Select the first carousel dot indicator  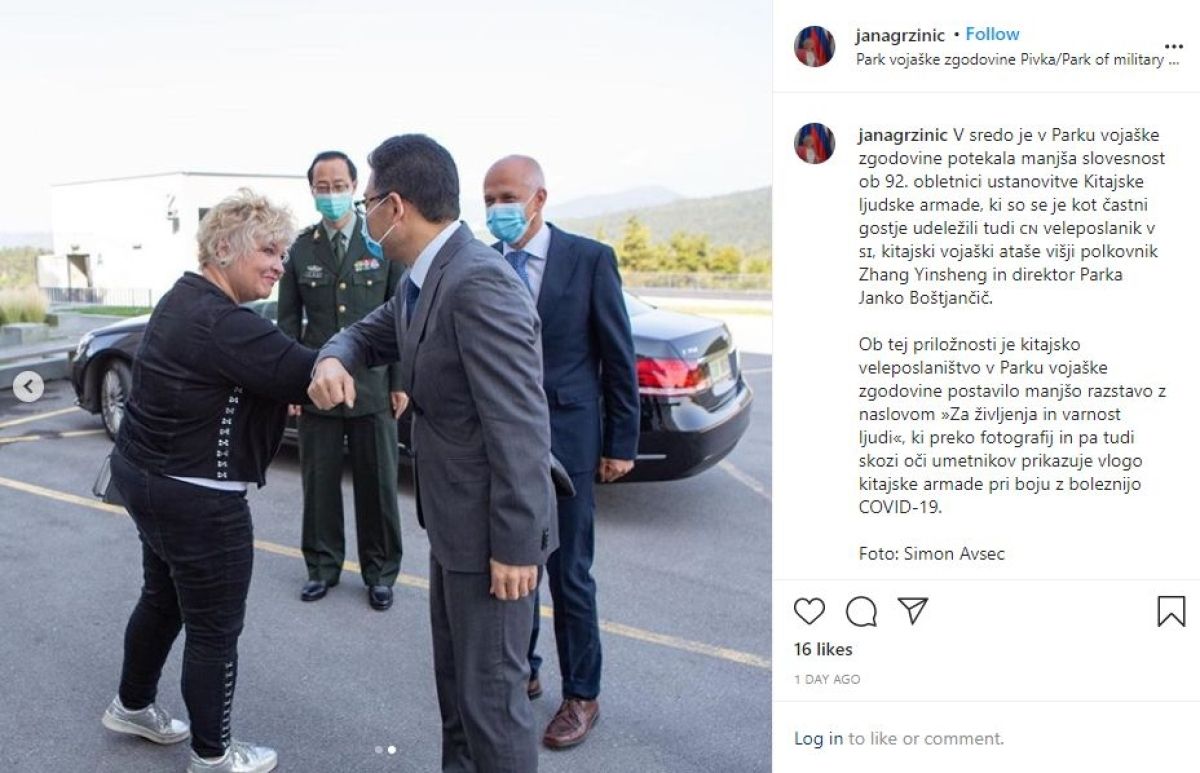click(378, 749)
